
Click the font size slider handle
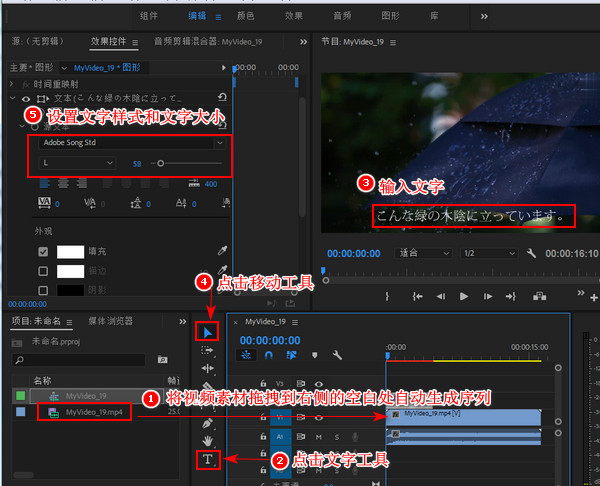pos(161,163)
